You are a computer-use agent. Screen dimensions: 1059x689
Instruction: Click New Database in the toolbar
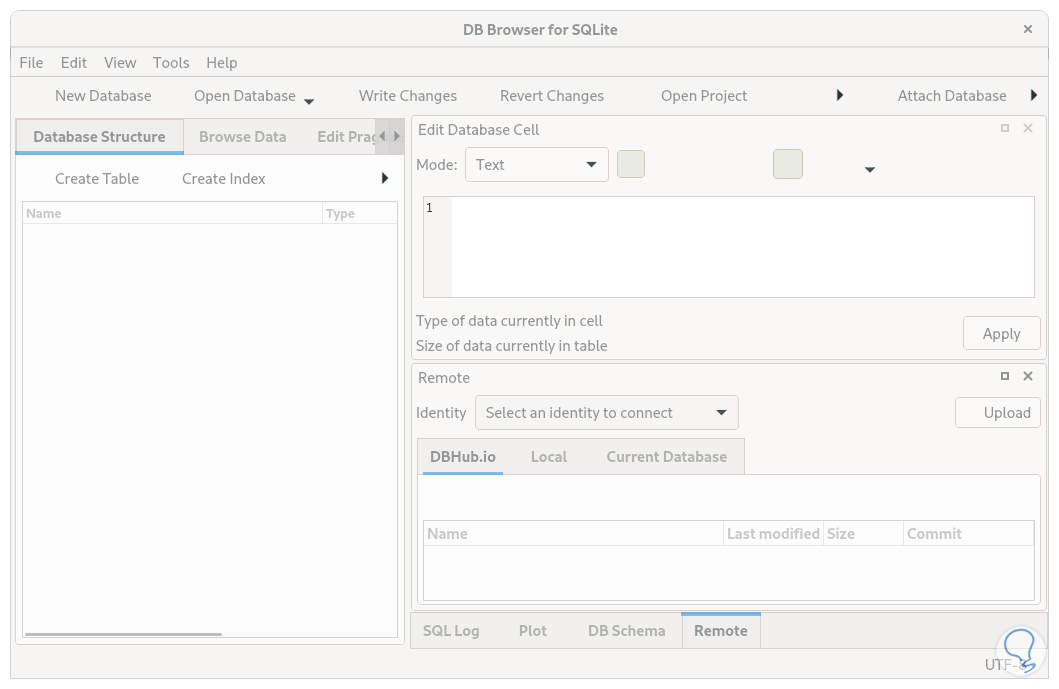point(103,96)
